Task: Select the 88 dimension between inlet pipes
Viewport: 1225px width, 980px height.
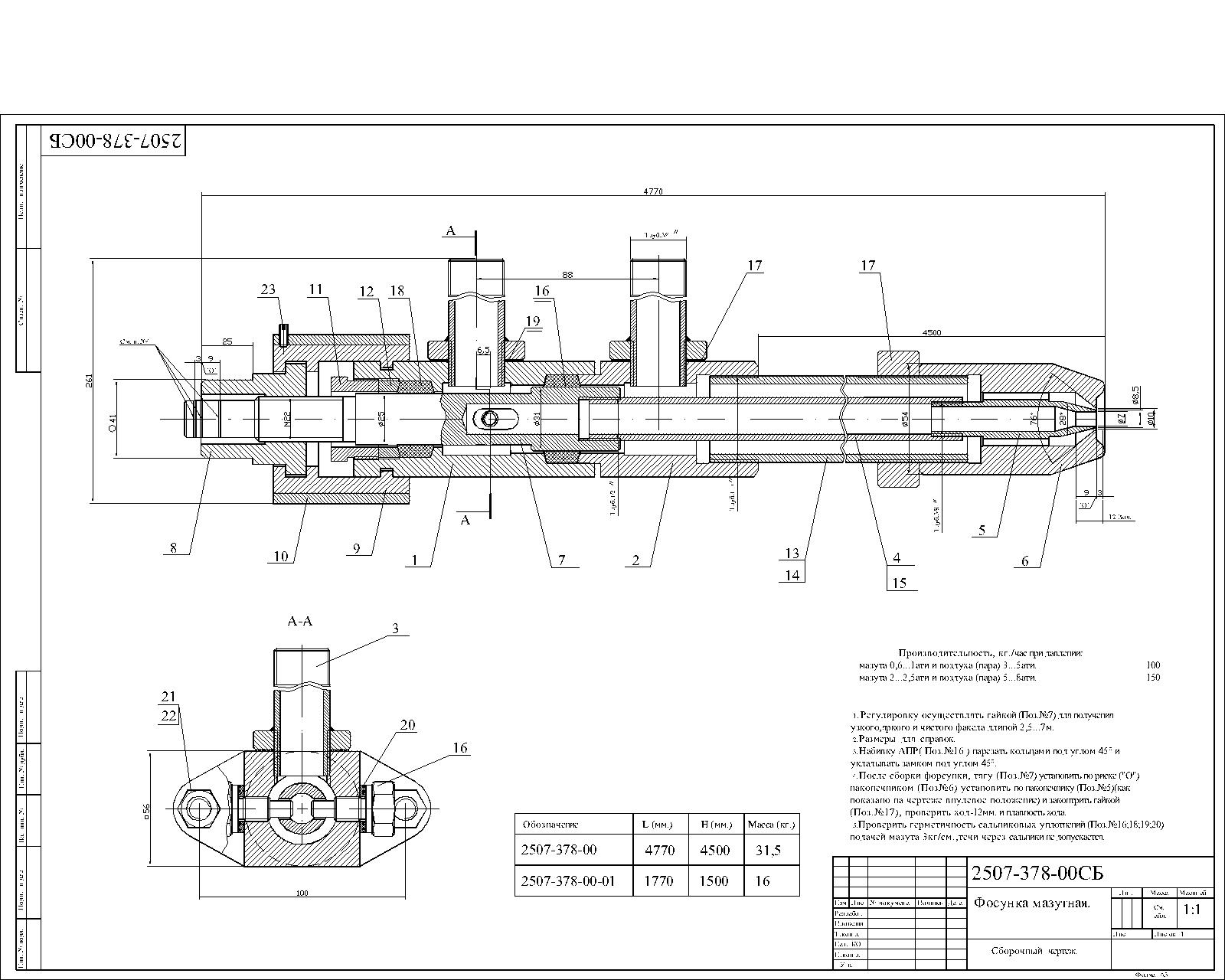Action: coord(567,273)
